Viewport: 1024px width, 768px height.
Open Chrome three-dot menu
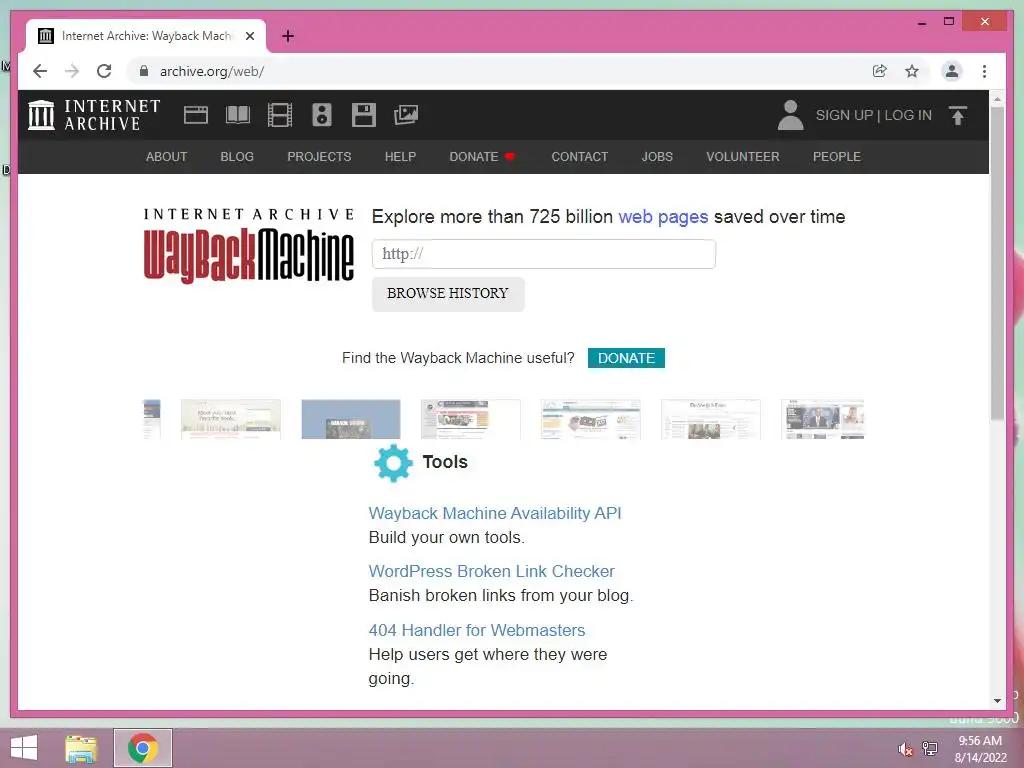(984, 71)
